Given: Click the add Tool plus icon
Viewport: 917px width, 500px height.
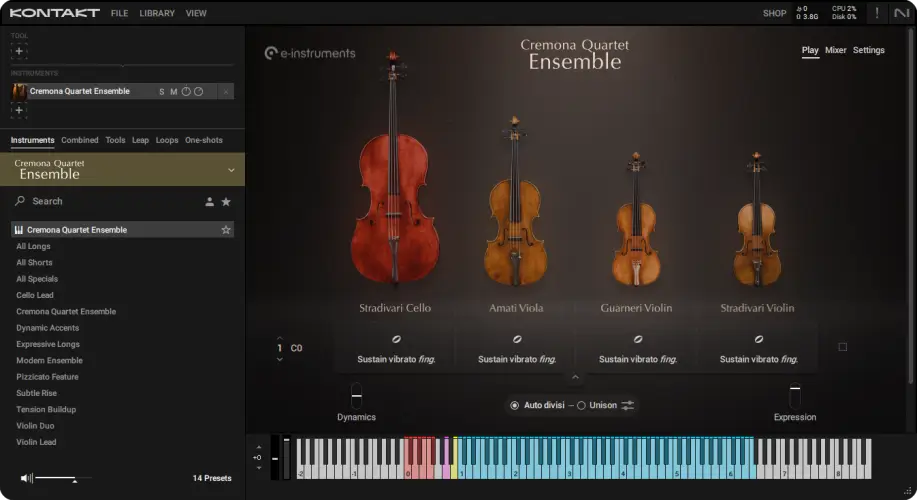Looking at the screenshot, I should 19,51.
